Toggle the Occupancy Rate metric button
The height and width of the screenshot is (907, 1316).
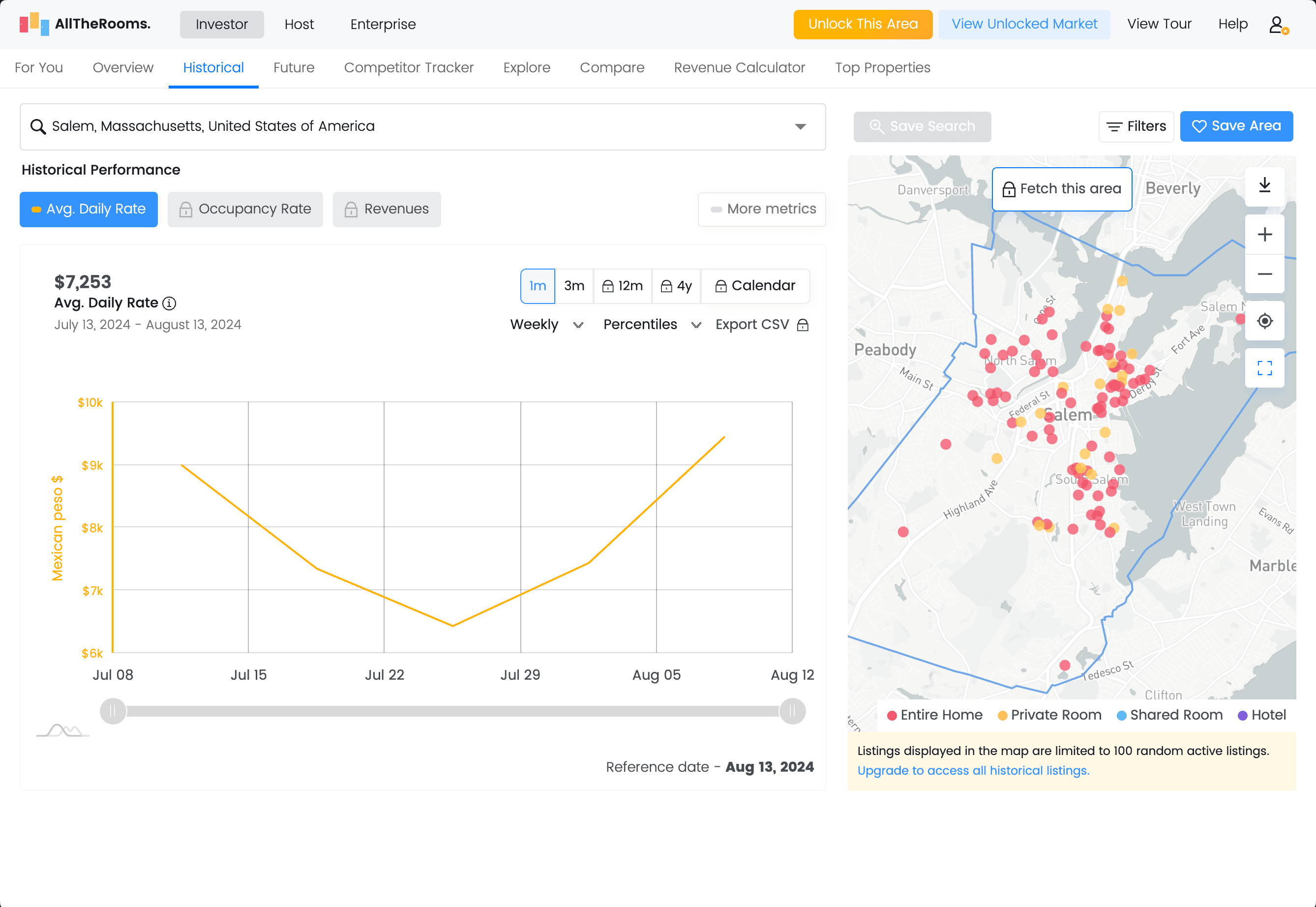click(x=244, y=209)
